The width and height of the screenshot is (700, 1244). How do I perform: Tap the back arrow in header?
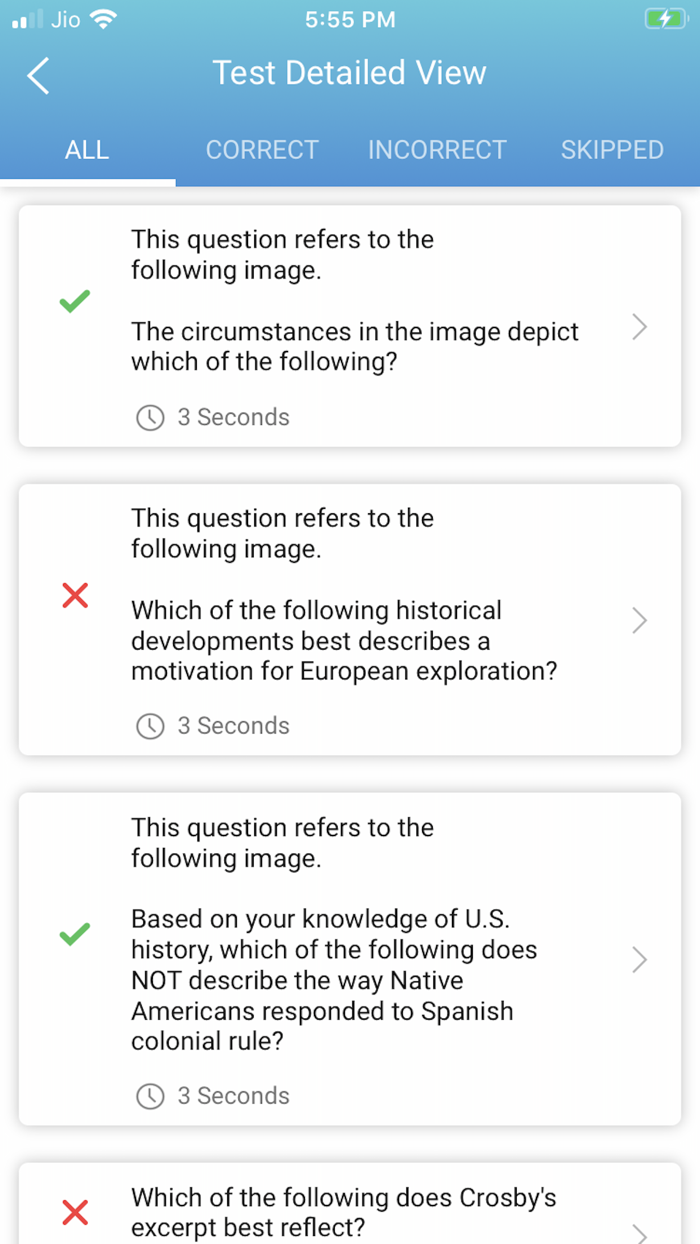click(38, 76)
